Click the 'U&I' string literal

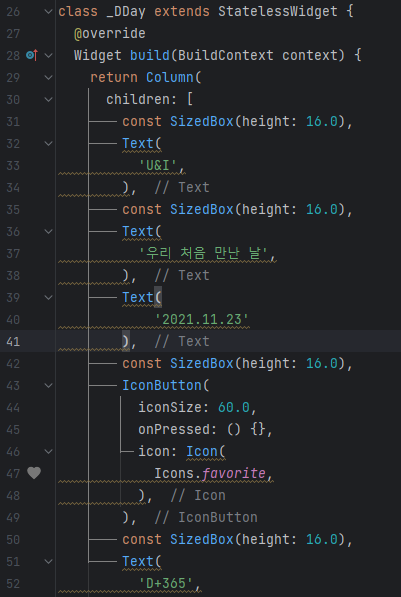(158, 166)
